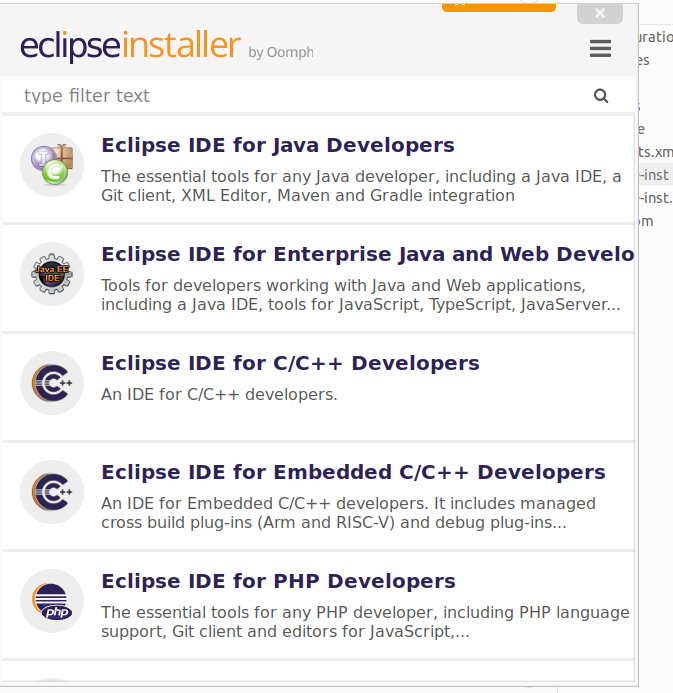Click the search magnifier icon

pyautogui.click(x=601, y=96)
